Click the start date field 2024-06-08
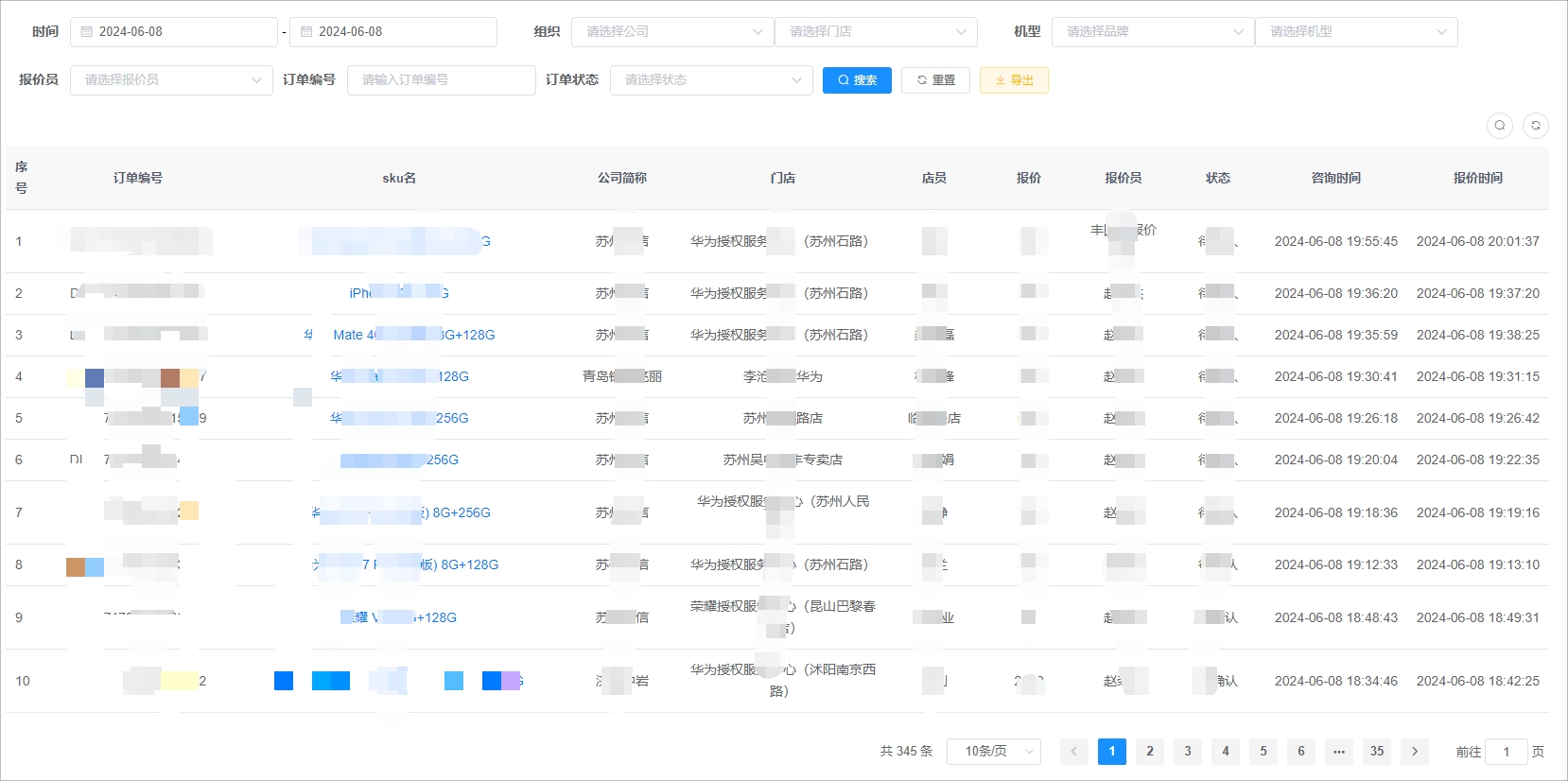The height and width of the screenshot is (781, 1568). [x=174, y=31]
